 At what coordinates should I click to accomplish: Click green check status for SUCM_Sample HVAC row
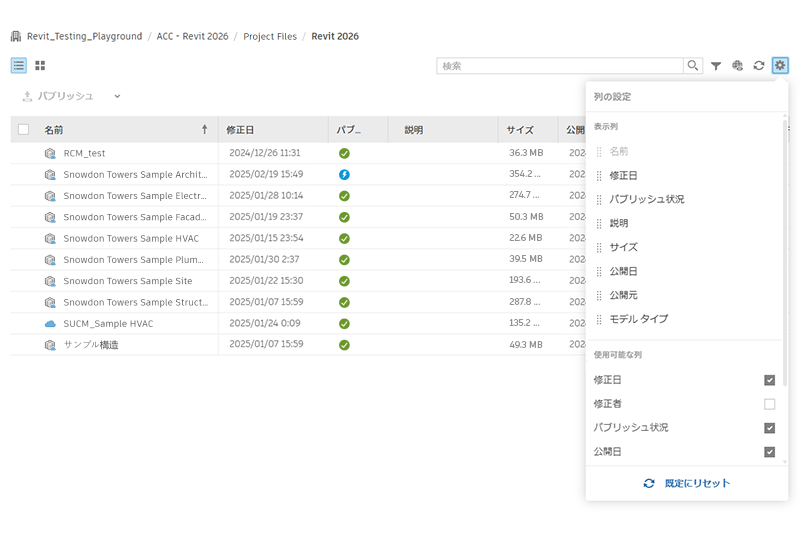(344, 324)
